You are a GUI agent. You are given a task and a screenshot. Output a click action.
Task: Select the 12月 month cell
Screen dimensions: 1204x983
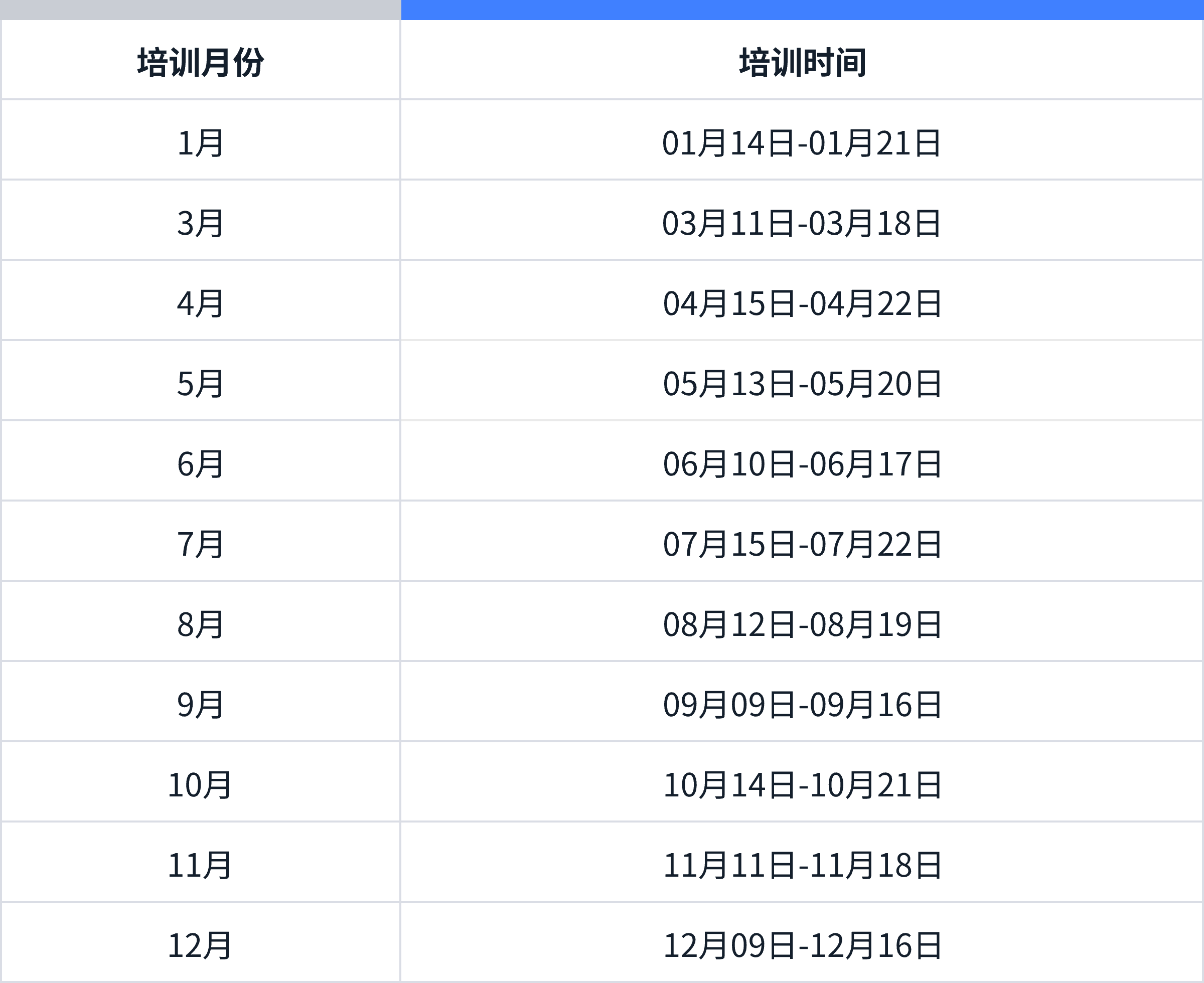pyautogui.click(x=201, y=945)
